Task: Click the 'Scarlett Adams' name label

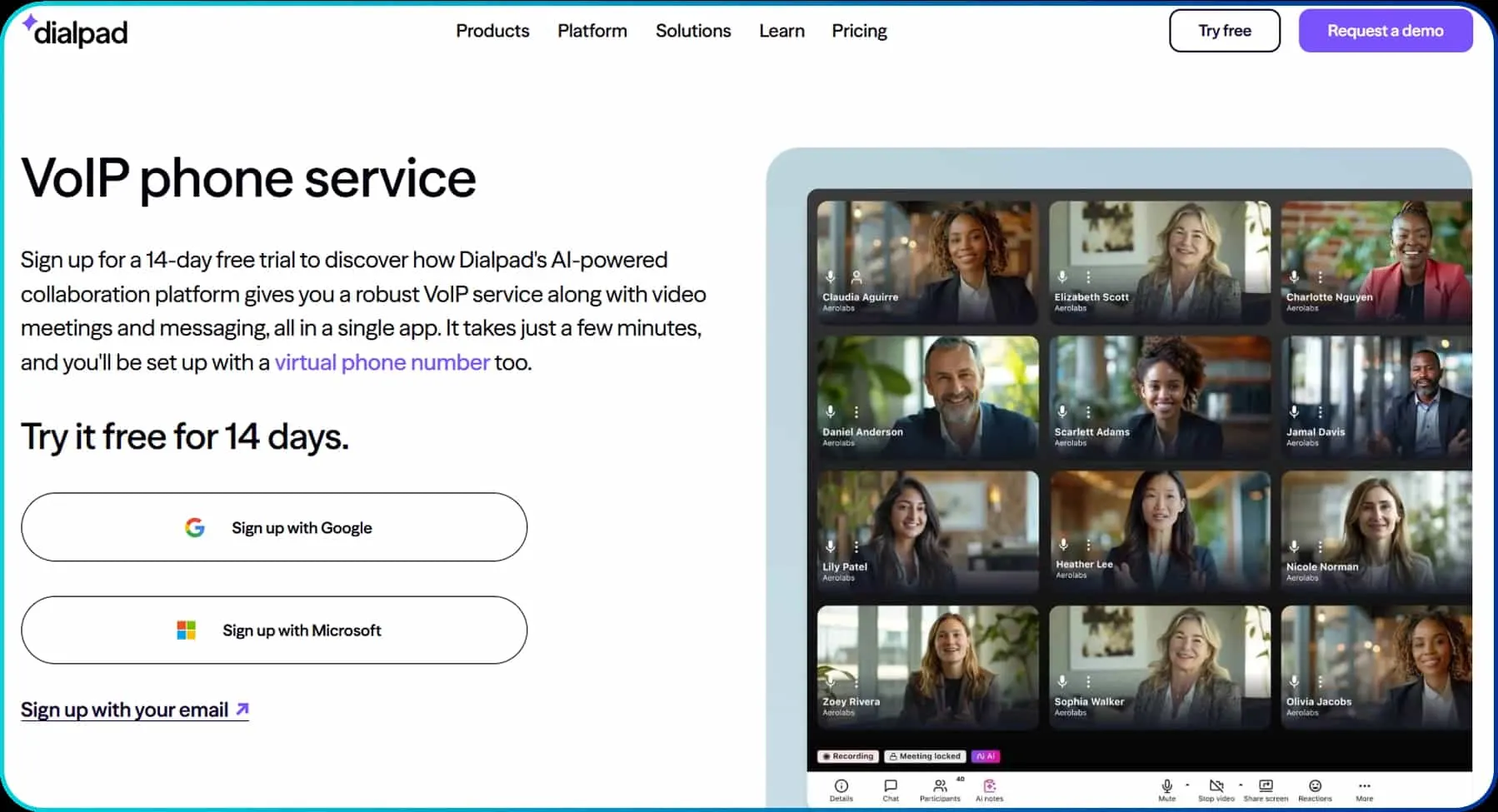Action: [x=1092, y=431]
